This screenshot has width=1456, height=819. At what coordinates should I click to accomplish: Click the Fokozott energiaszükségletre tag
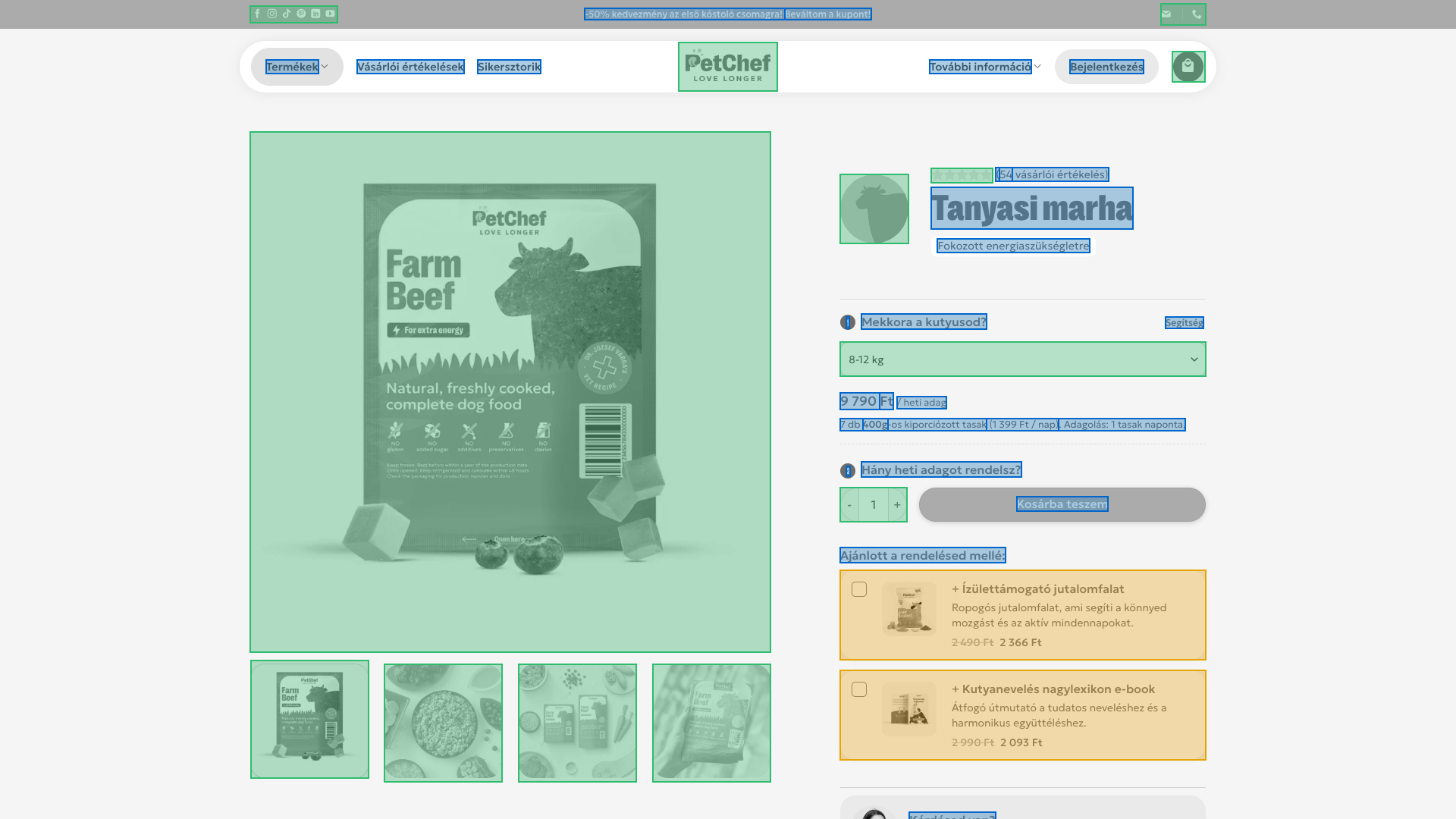[1013, 246]
